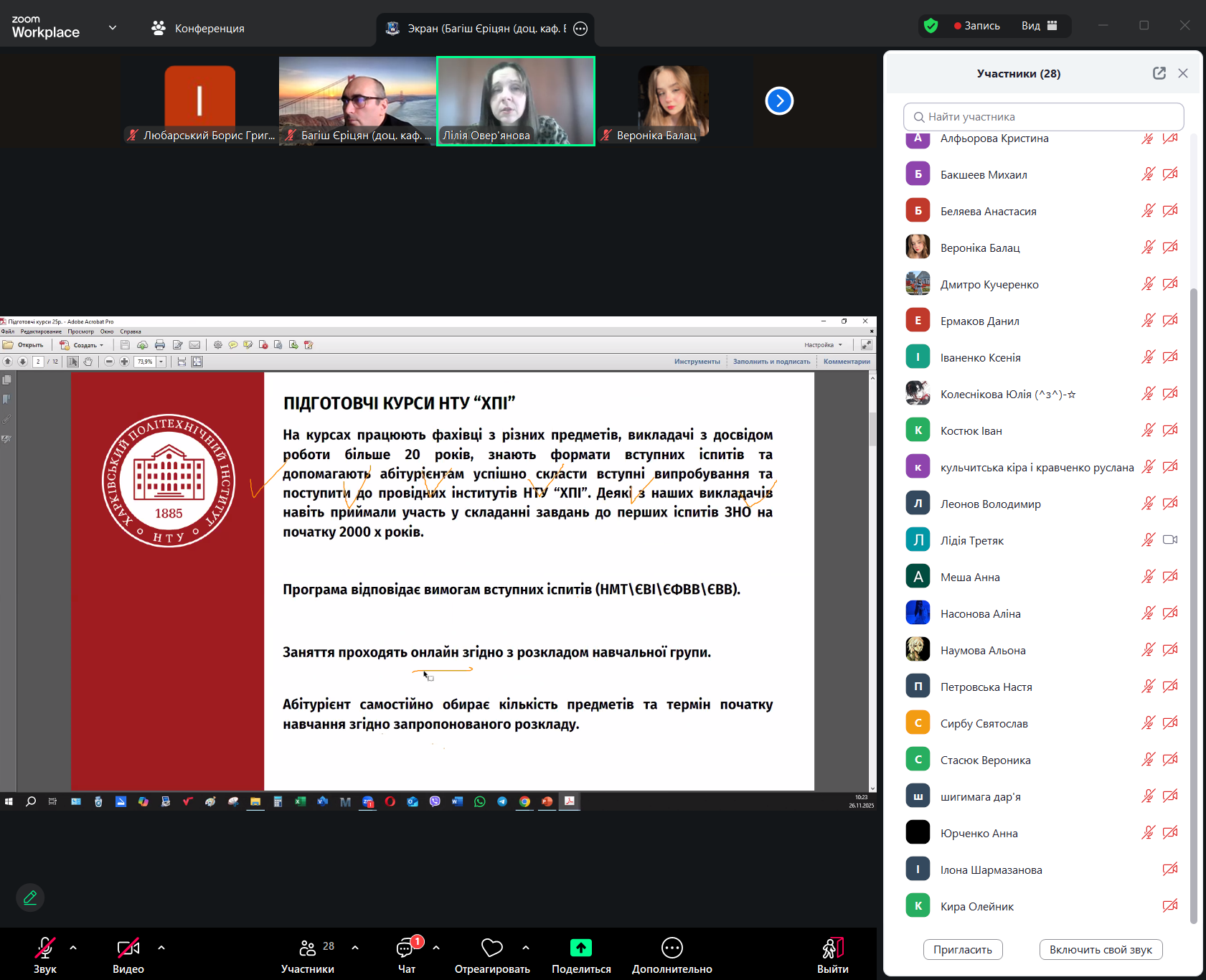1206x980 pixels.
Task: Open zoom percentage dropdown arrow
Action: point(161,362)
